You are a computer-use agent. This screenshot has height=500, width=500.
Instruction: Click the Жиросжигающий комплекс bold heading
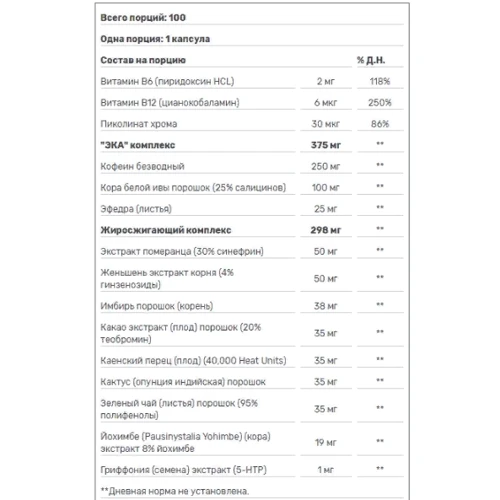[166, 230]
